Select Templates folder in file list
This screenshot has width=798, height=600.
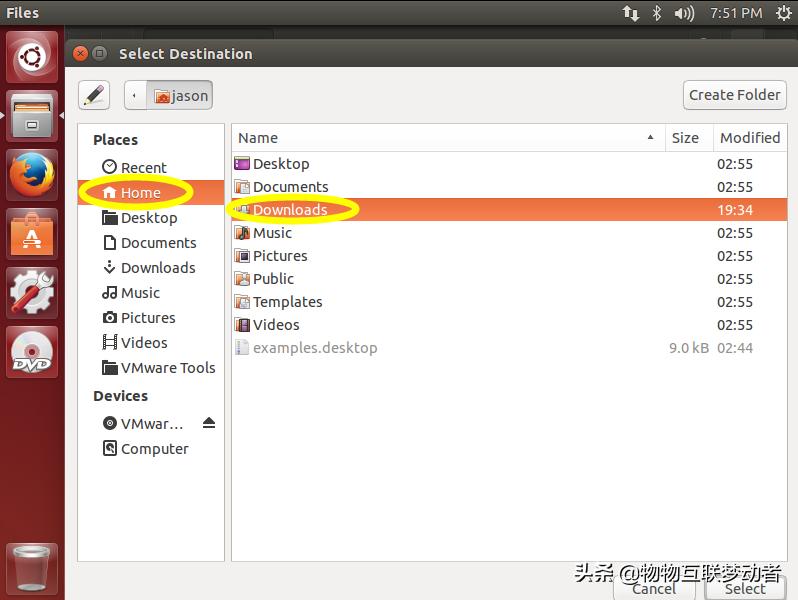click(x=509, y=302)
